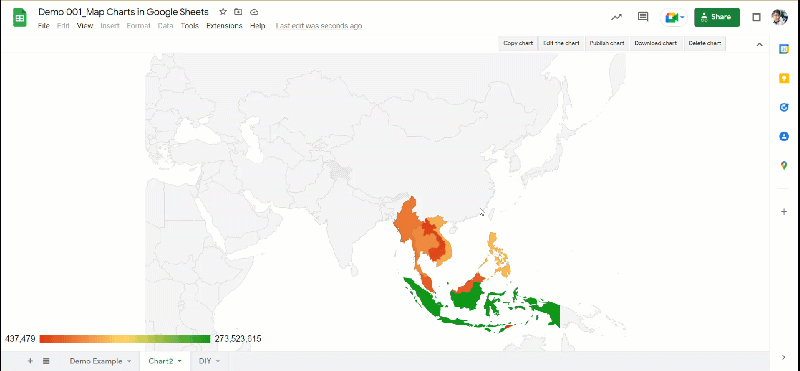Open the all sheets list icon
Screen dimensions: 800x371
point(46,361)
